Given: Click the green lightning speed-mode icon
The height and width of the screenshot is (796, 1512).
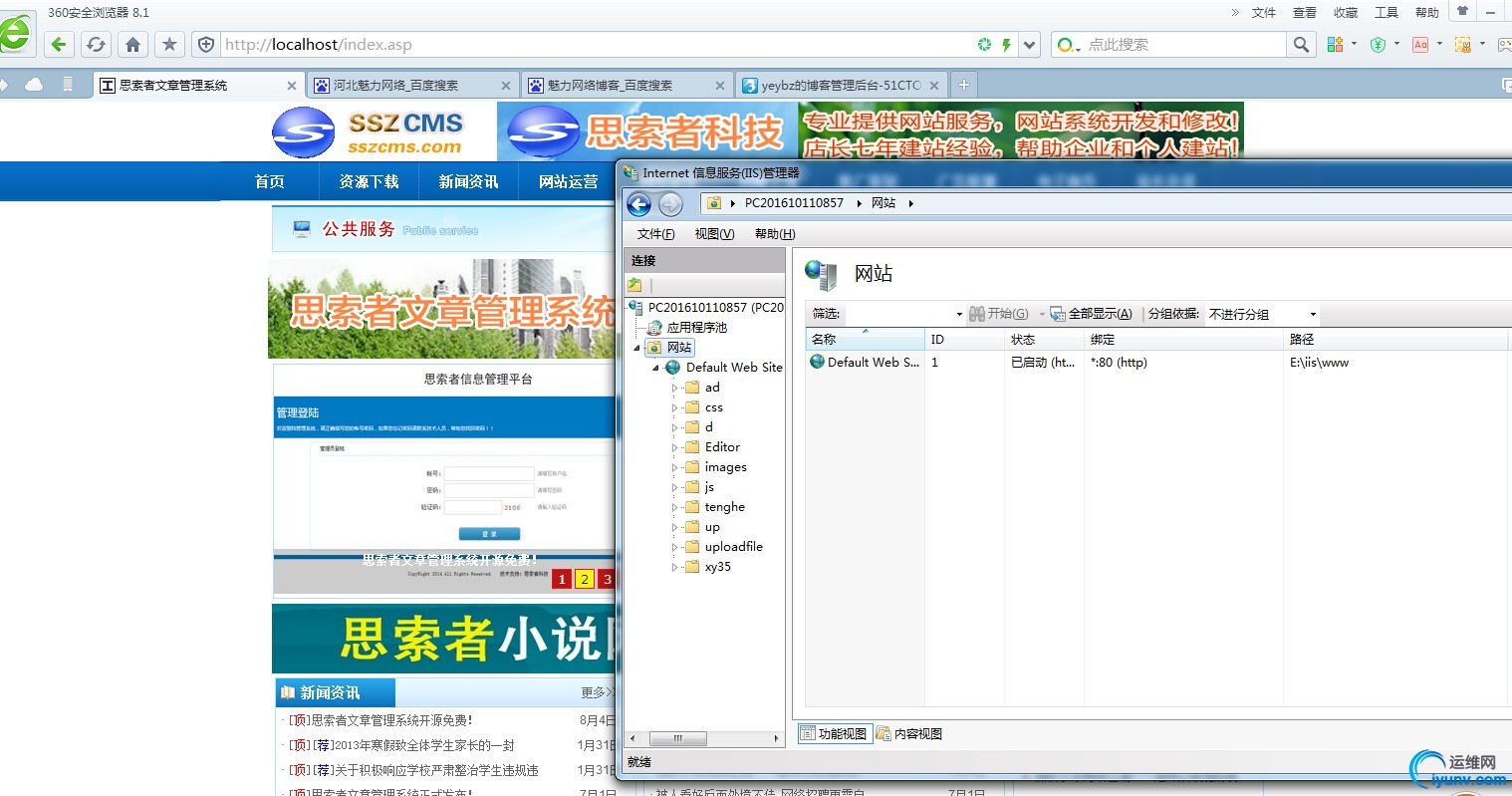Looking at the screenshot, I should [x=1006, y=44].
